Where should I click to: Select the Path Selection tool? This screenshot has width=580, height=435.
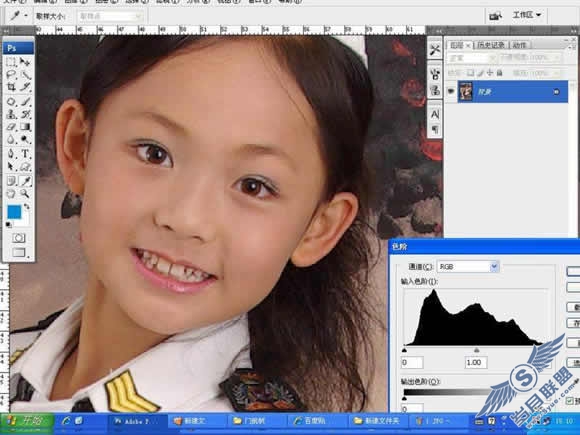(11, 166)
